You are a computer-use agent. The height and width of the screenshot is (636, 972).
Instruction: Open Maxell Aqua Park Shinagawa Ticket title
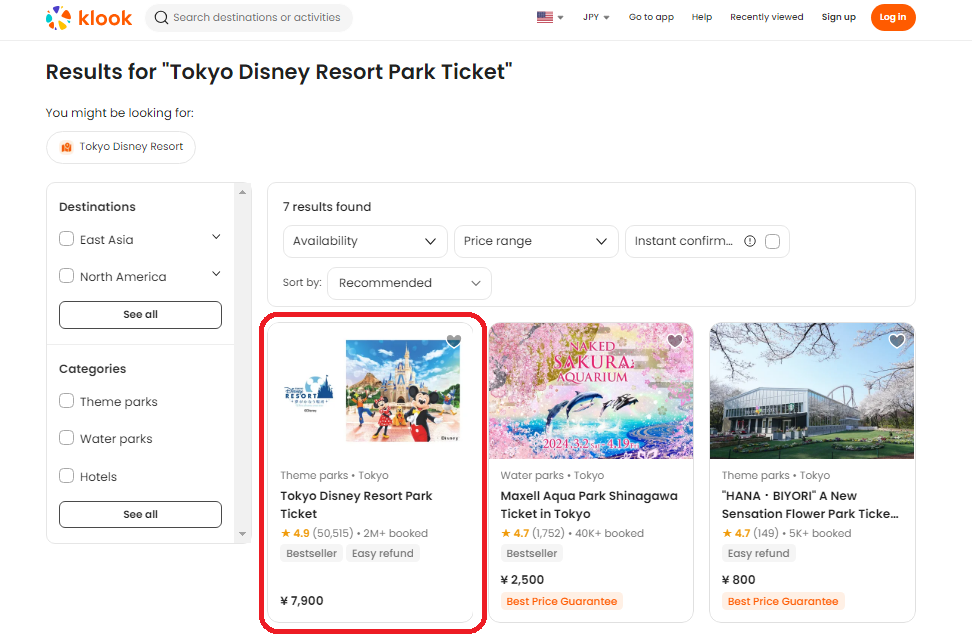pos(589,505)
